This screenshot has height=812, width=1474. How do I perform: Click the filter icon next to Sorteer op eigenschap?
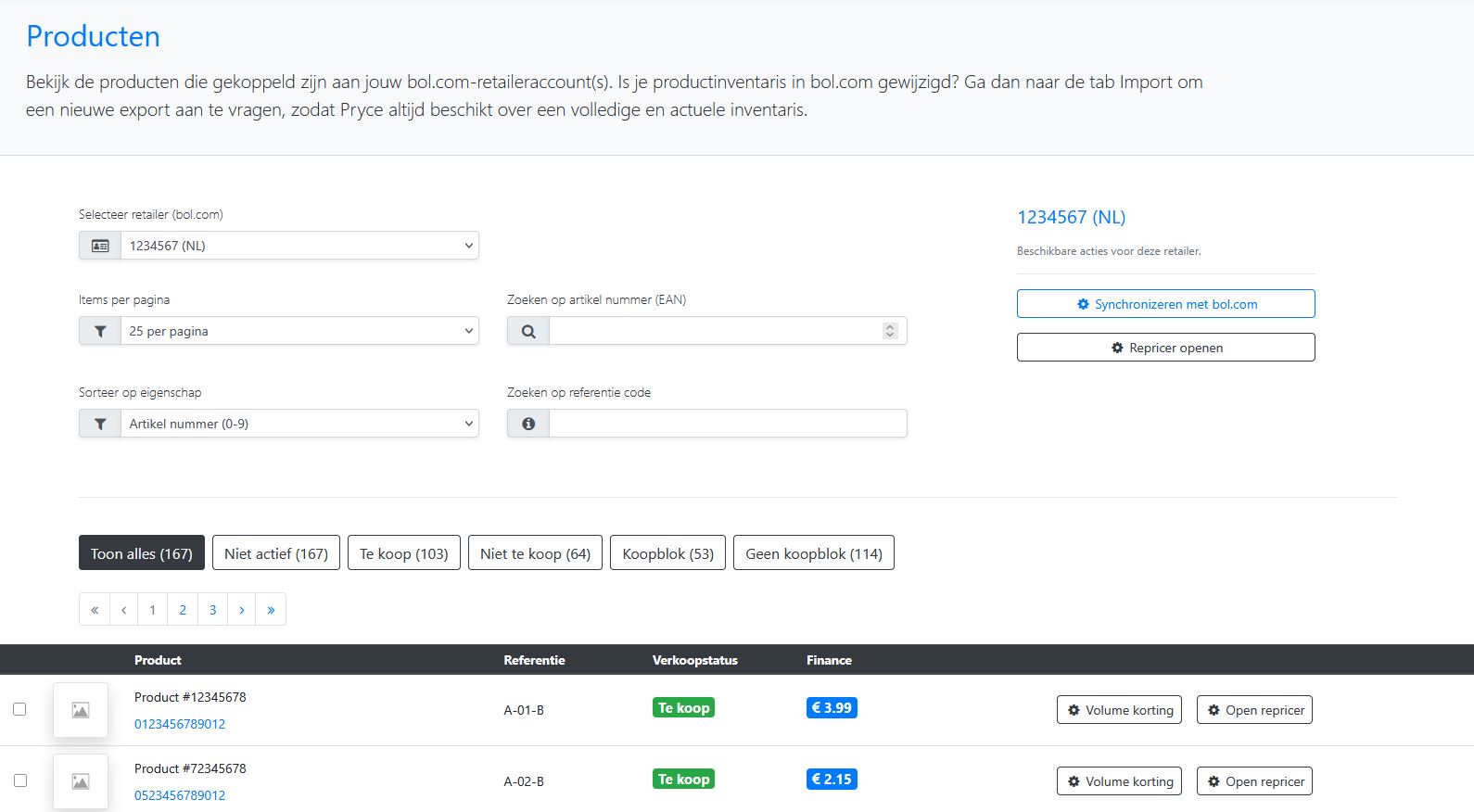(100, 424)
